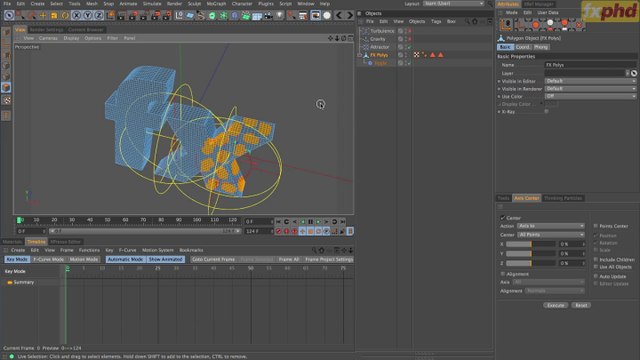Open the light objects icon in toolbar
The width and height of the screenshot is (640, 360).
280,16
